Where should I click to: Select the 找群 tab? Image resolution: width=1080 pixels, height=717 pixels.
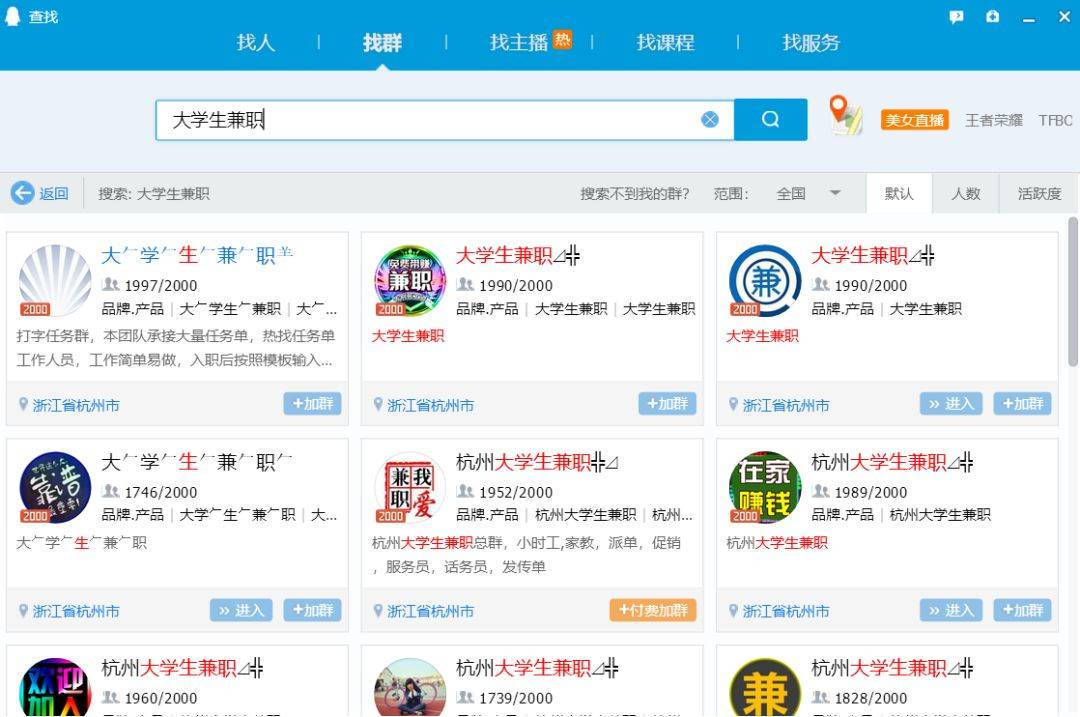pos(382,43)
